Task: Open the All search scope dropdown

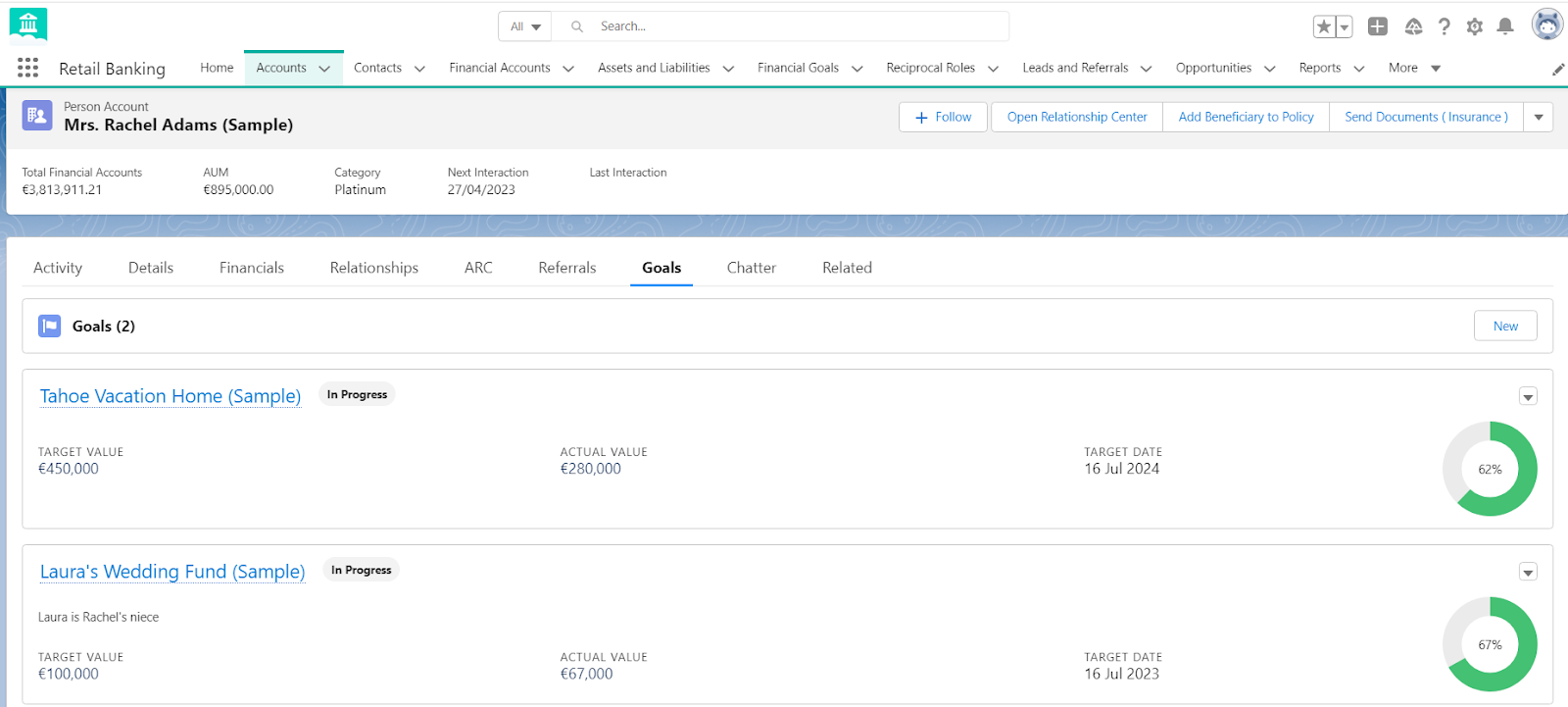Action: tap(525, 26)
